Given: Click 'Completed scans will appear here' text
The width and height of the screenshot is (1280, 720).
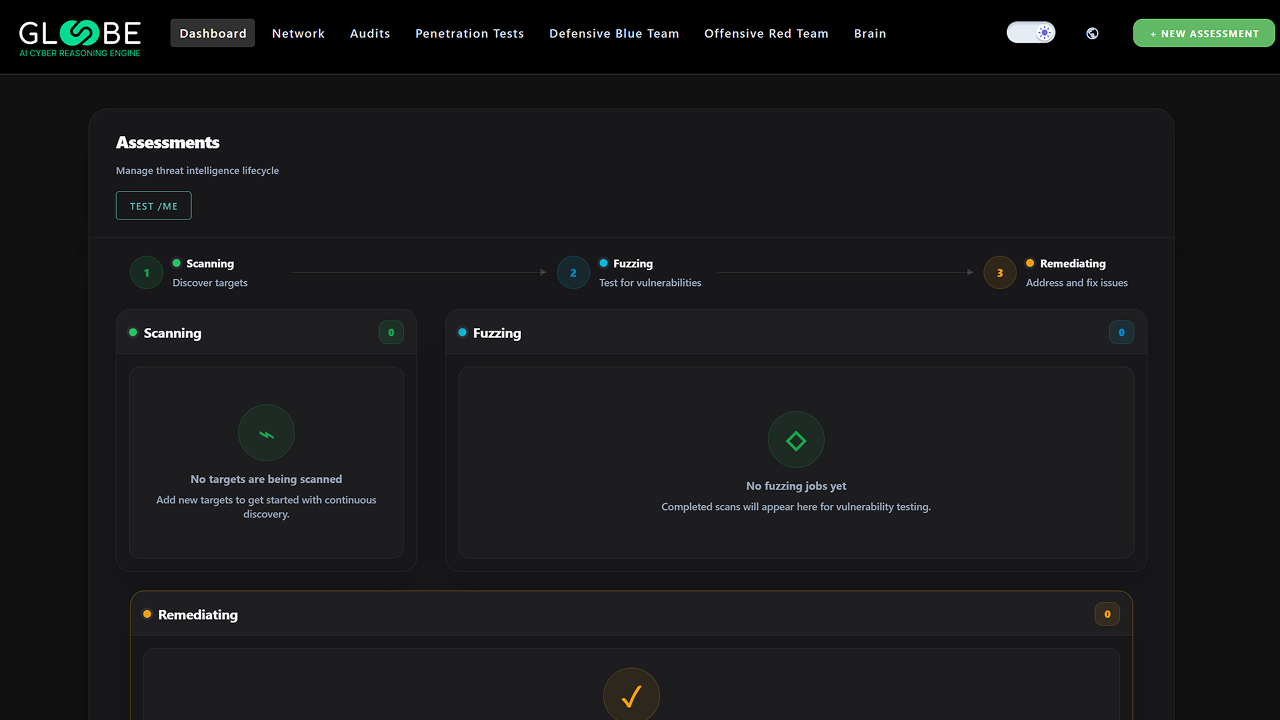Looking at the screenshot, I should click(x=796, y=507).
